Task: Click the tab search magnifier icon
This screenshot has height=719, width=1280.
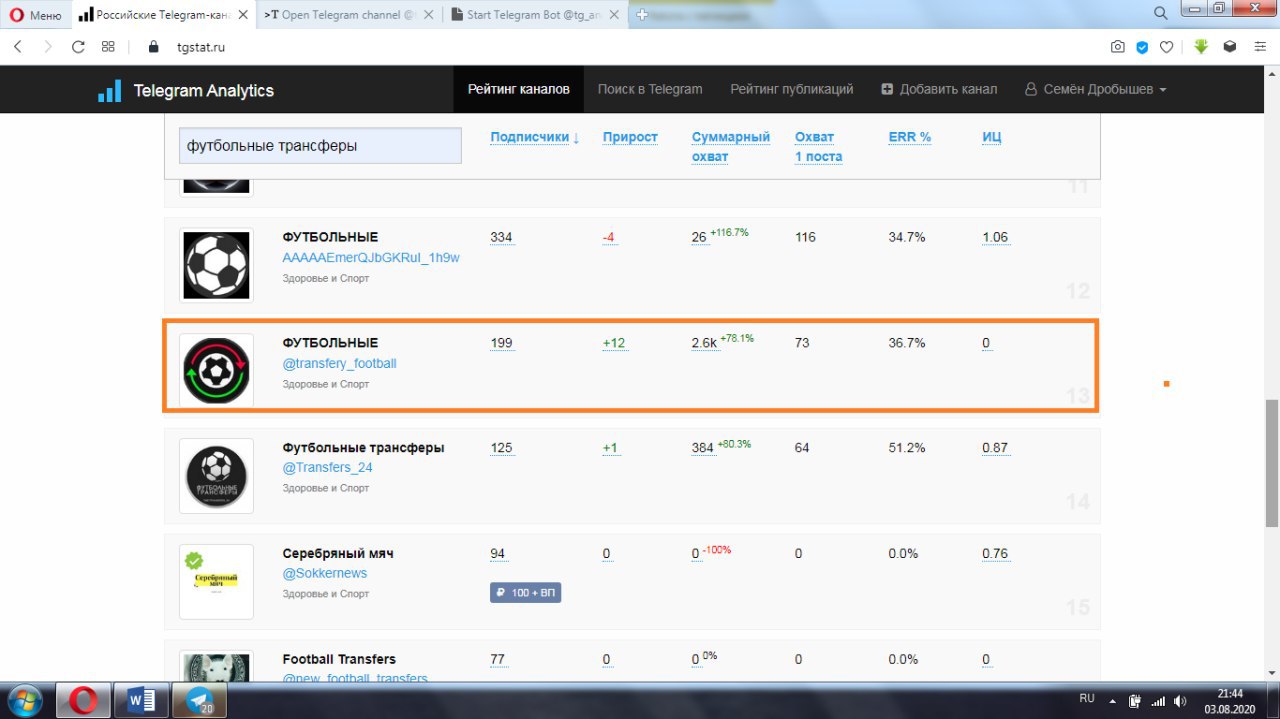Action: pyautogui.click(x=1160, y=13)
